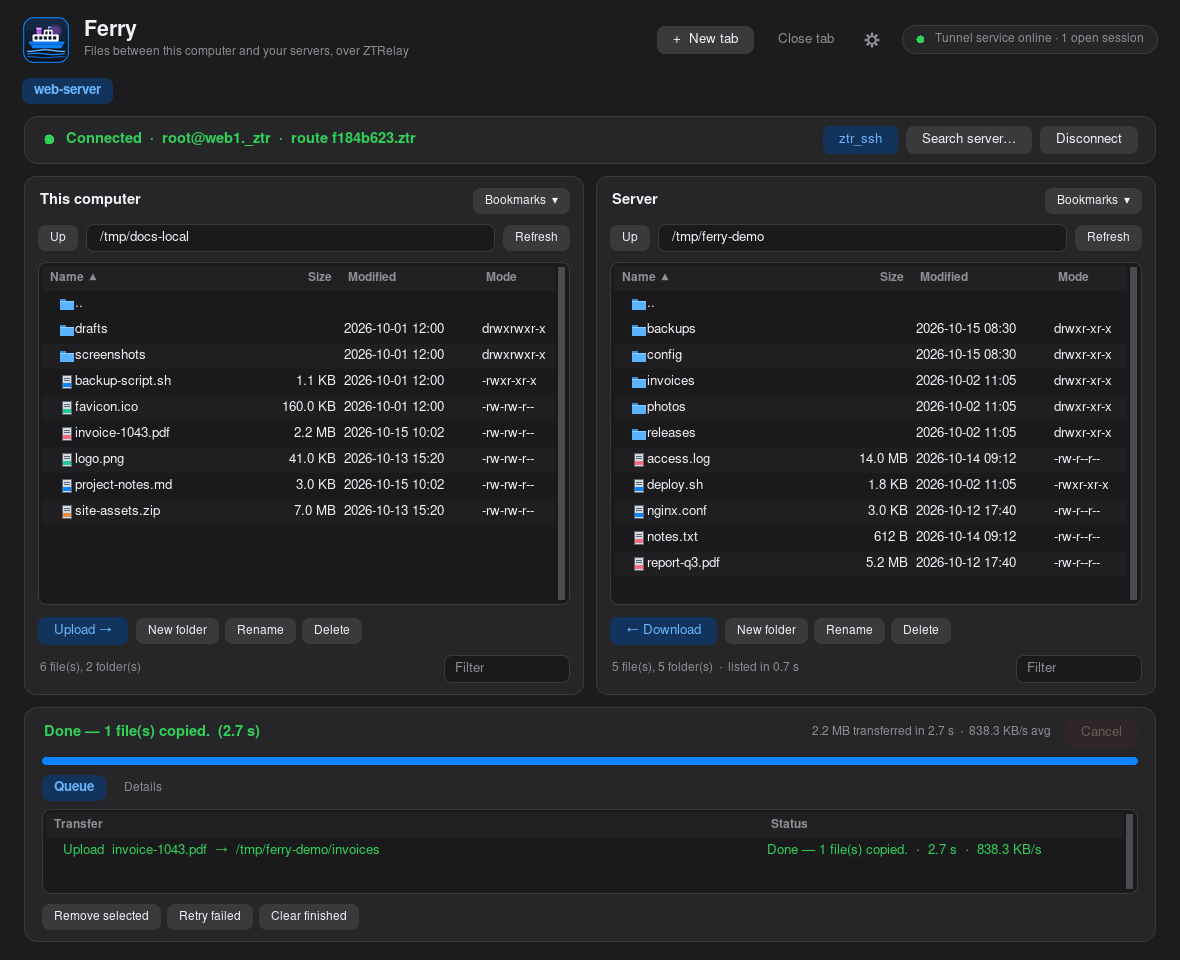Viewport: 1180px width, 960px height.
Task: Switch to the web-server session tab
Action: tap(68, 90)
